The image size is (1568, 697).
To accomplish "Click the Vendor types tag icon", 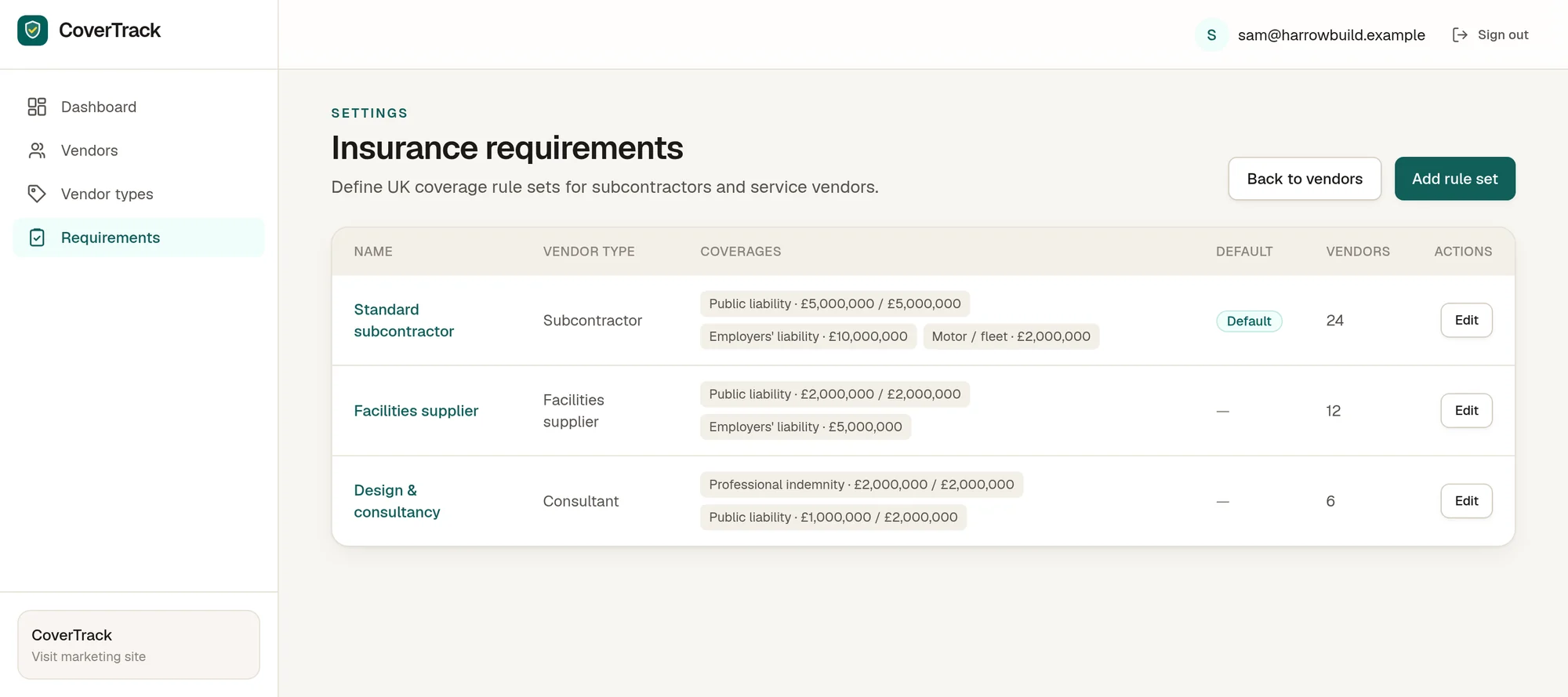I will (37, 194).
